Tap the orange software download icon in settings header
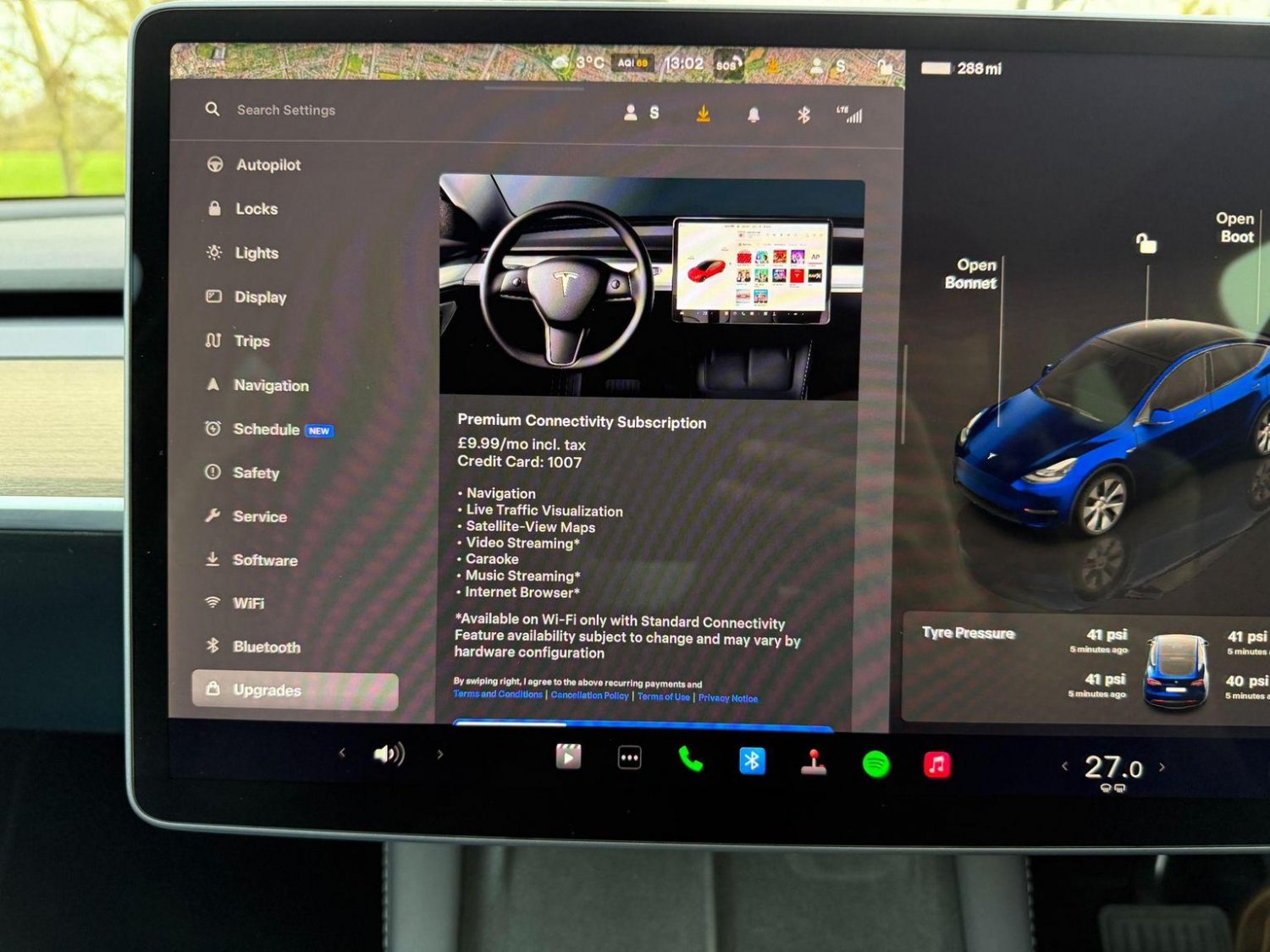1270x952 pixels. [x=703, y=113]
